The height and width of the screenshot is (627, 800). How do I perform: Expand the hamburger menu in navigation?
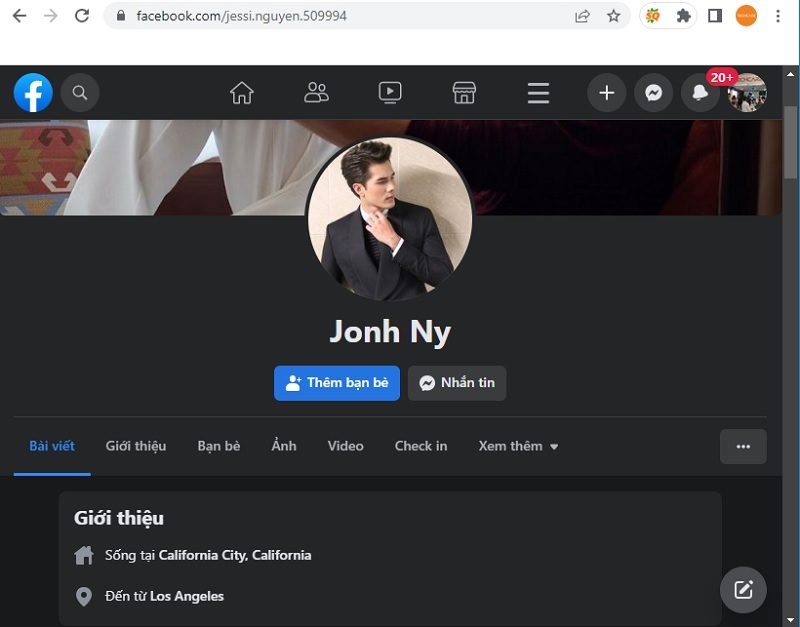(x=538, y=93)
